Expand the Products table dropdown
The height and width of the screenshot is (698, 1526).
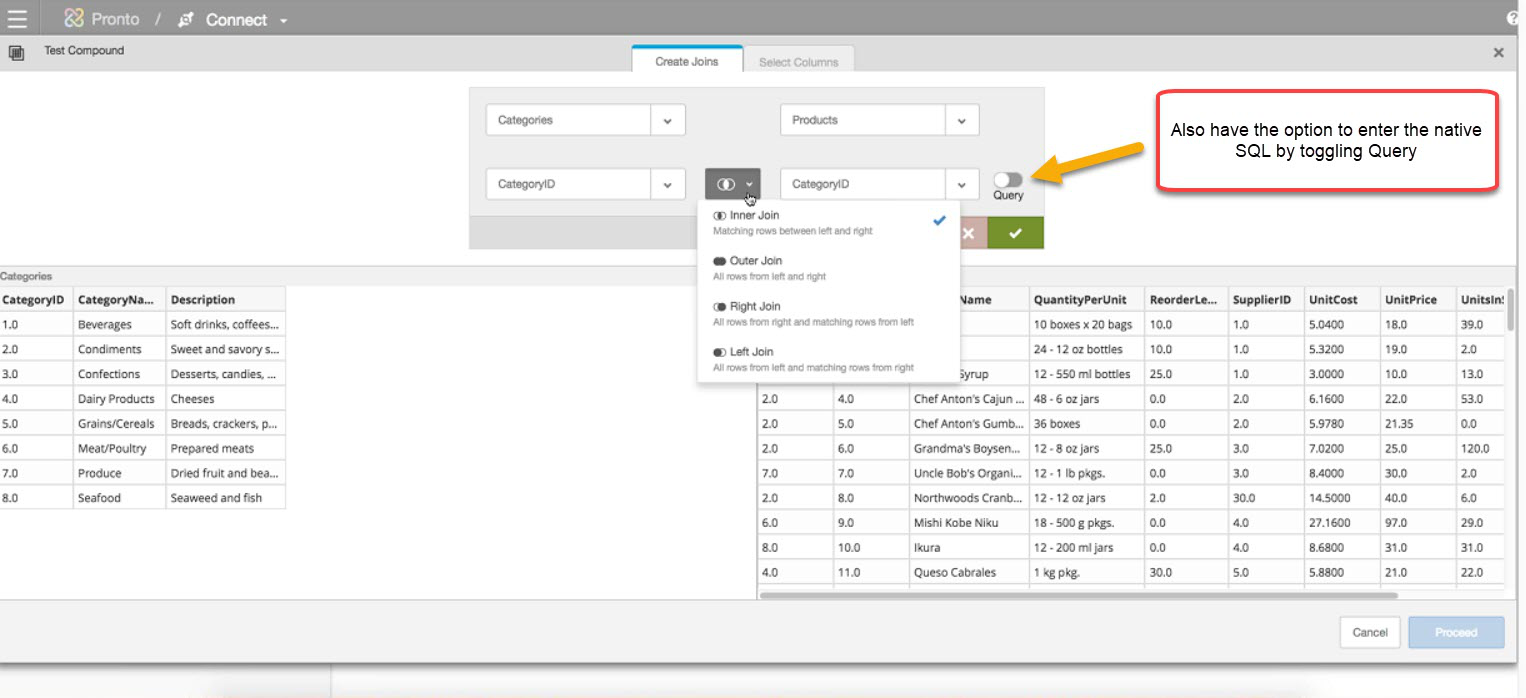point(961,120)
